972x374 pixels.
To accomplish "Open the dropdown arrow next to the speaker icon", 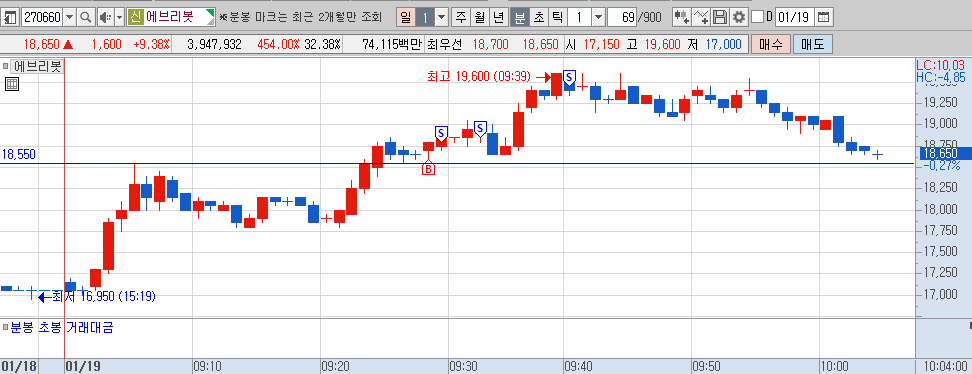I will pos(120,17).
